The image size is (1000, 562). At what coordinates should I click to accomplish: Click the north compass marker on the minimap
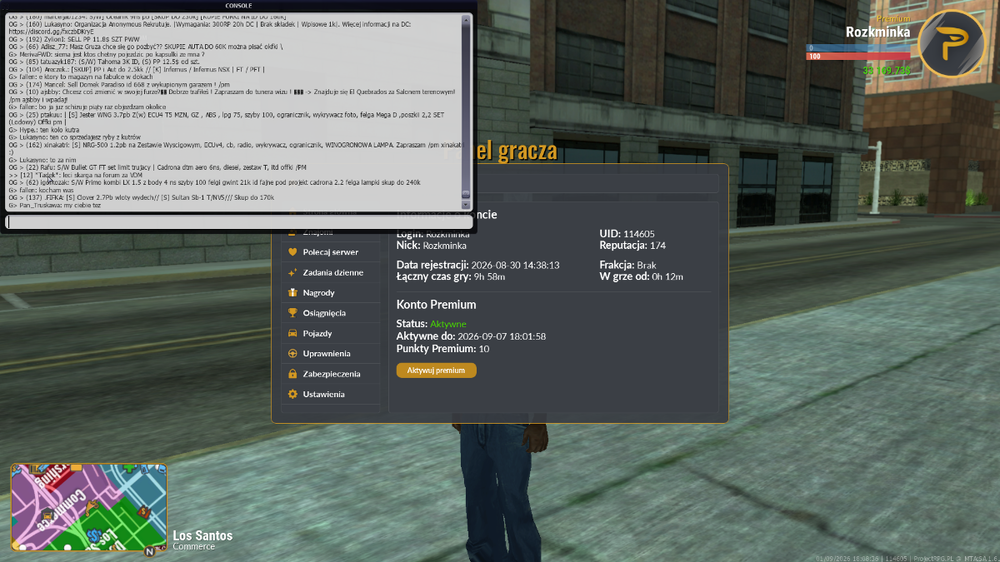pyautogui.click(x=149, y=551)
